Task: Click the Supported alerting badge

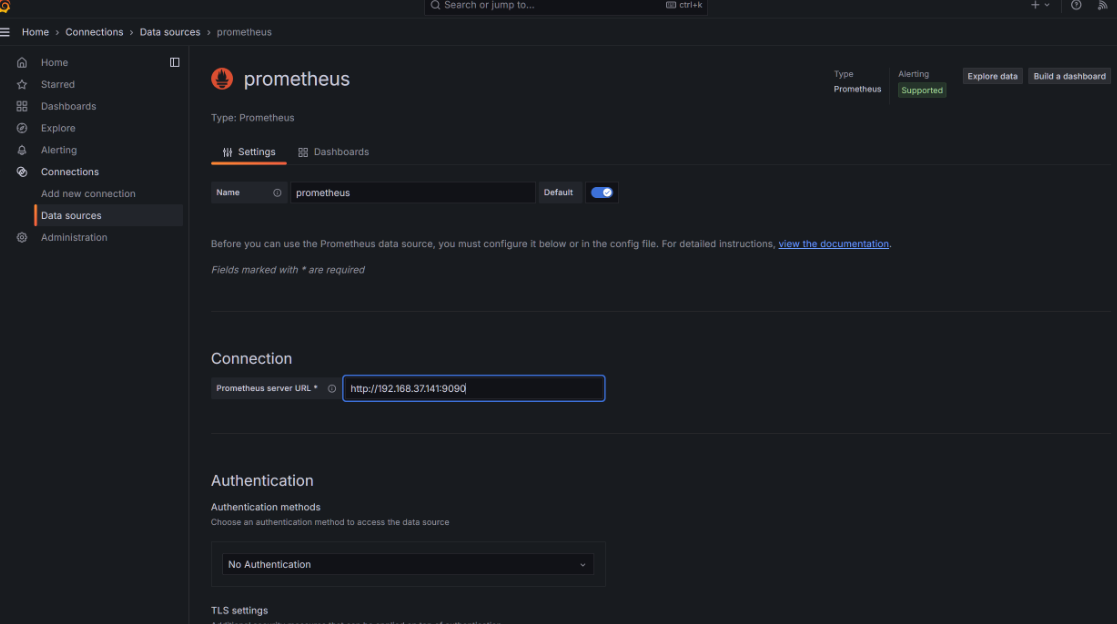Action: coord(922,90)
